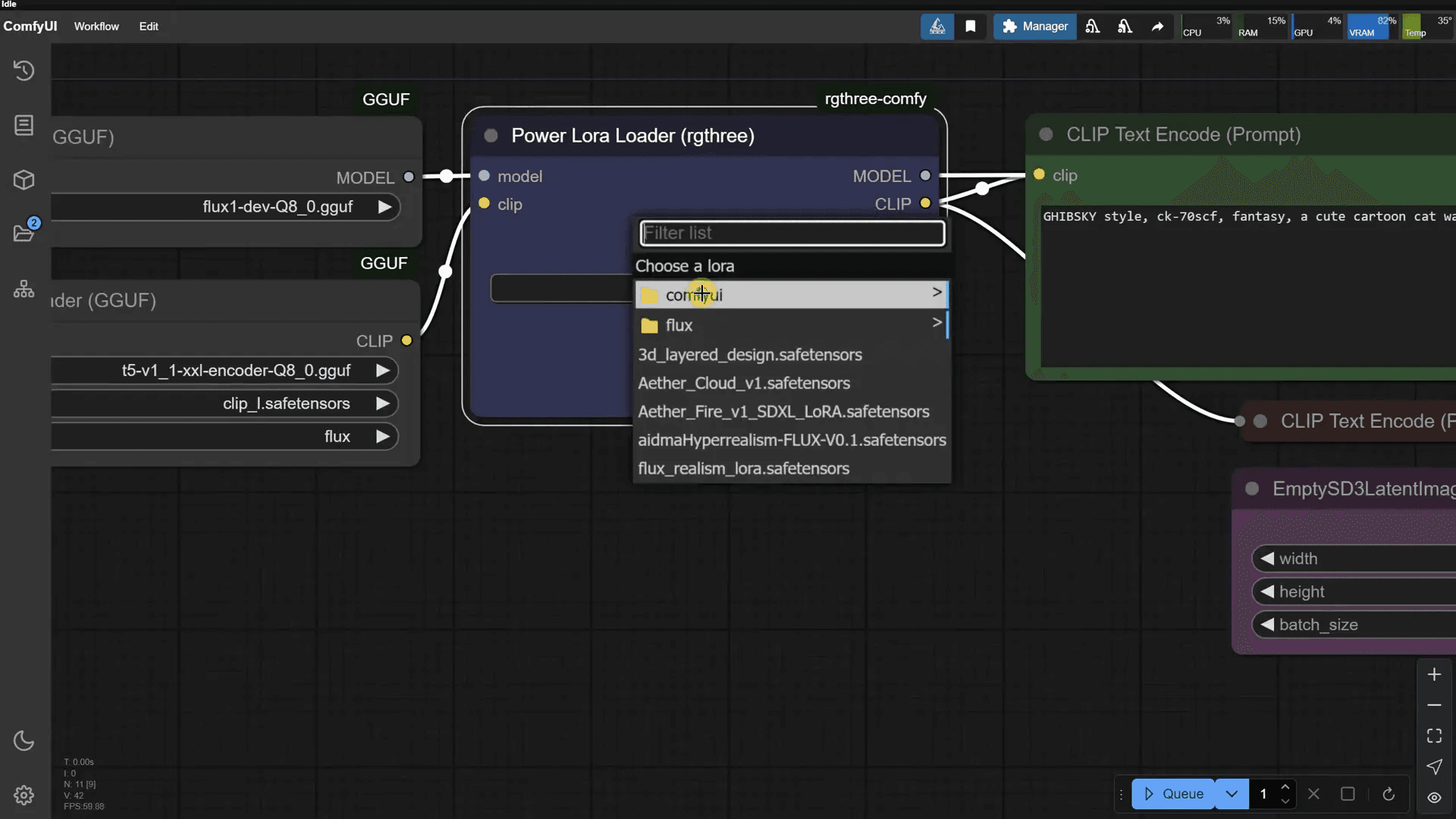The height and width of the screenshot is (819, 1456).
Task: Click the blue highlighted toolbar icon before the bookmark
Action: tap(937, 27)
